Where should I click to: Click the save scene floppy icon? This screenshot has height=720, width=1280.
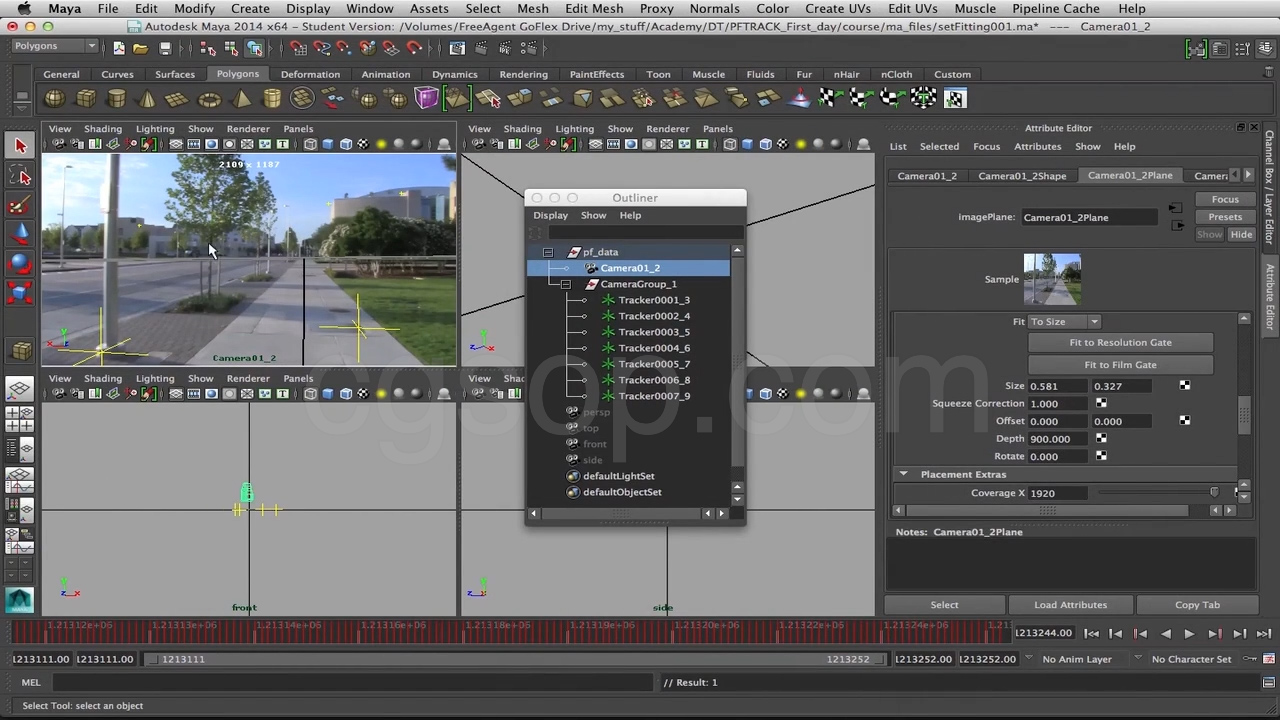point(165,48)
